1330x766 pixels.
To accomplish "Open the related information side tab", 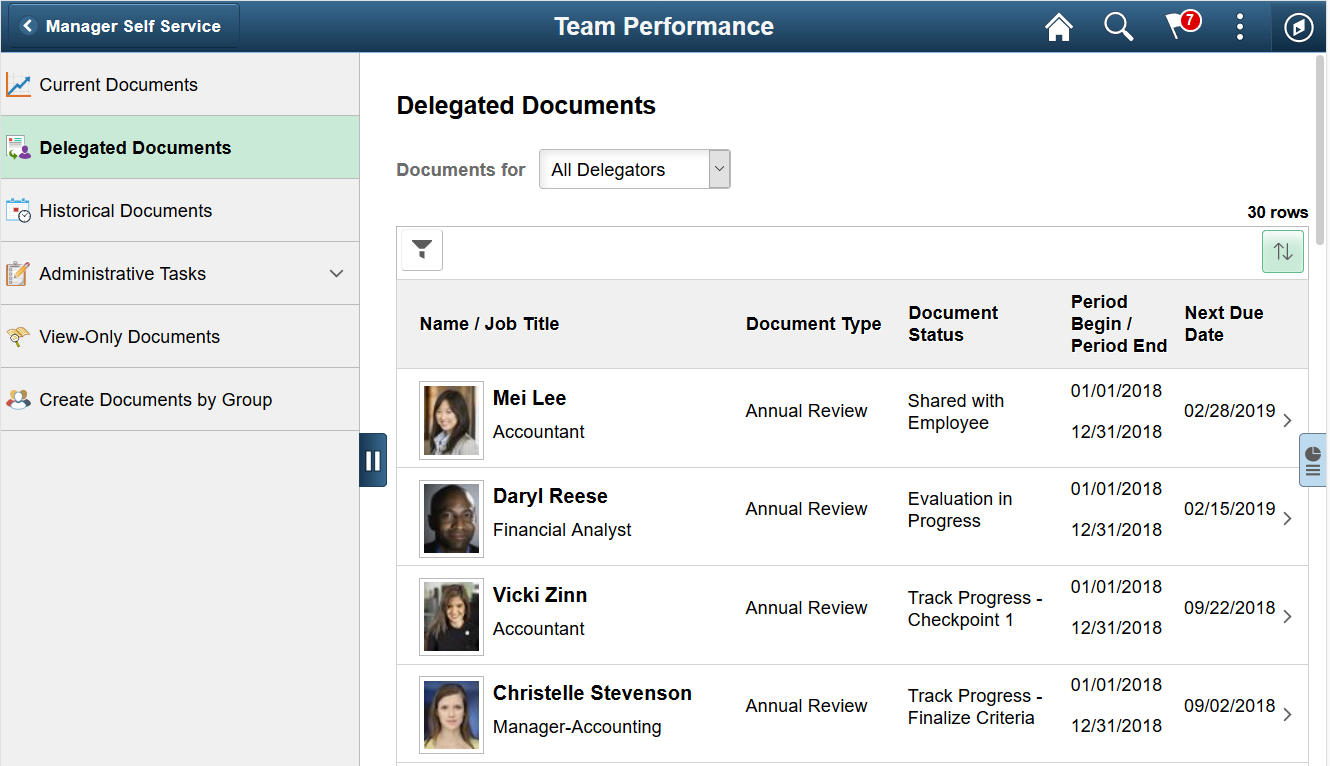I will point(1313,460).
